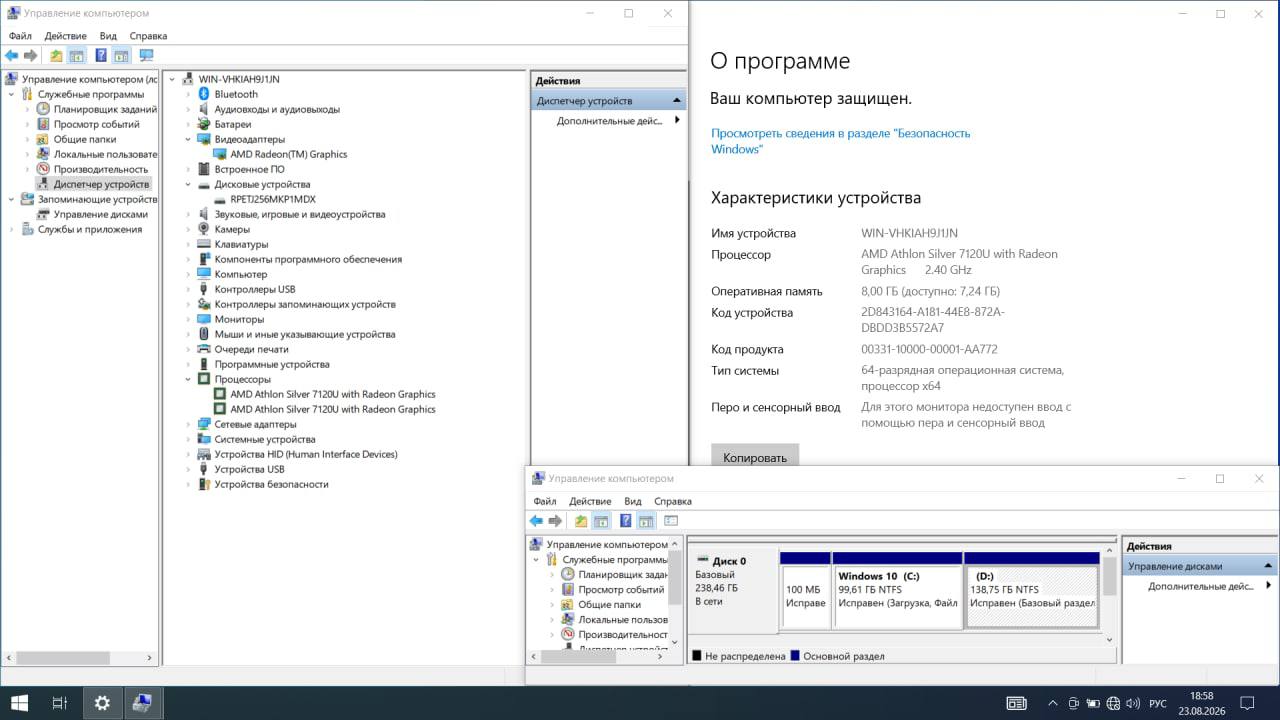1280x720 pixels.
Task: Open Вид menu in Disk Management window
Action: pyautogui.click(x=633, y=501)
